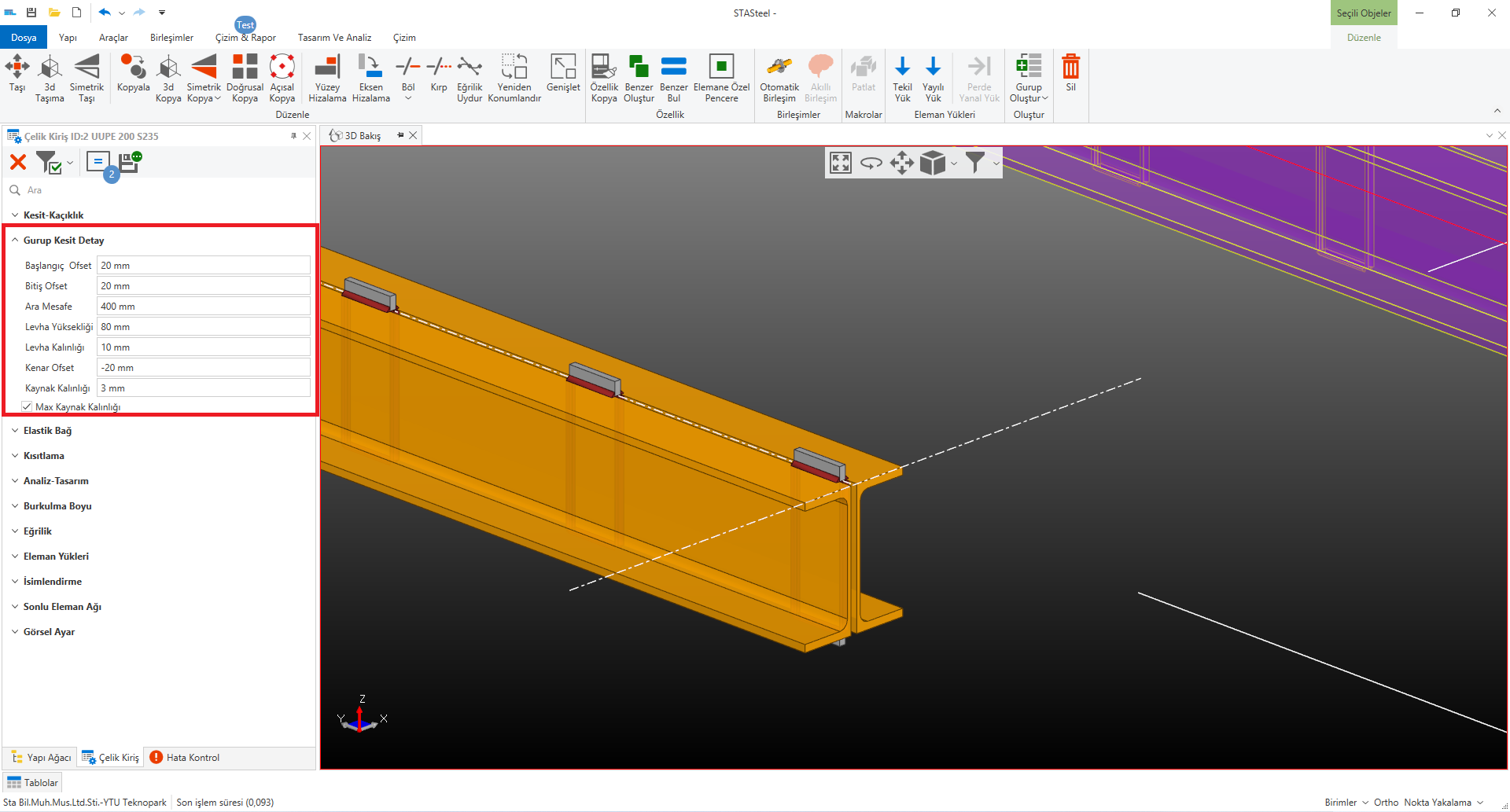Screen dimensions: 1510x812
Task: Toggle Nokta Yakalama snap in status bar
Action: [x=1437, y=803]
